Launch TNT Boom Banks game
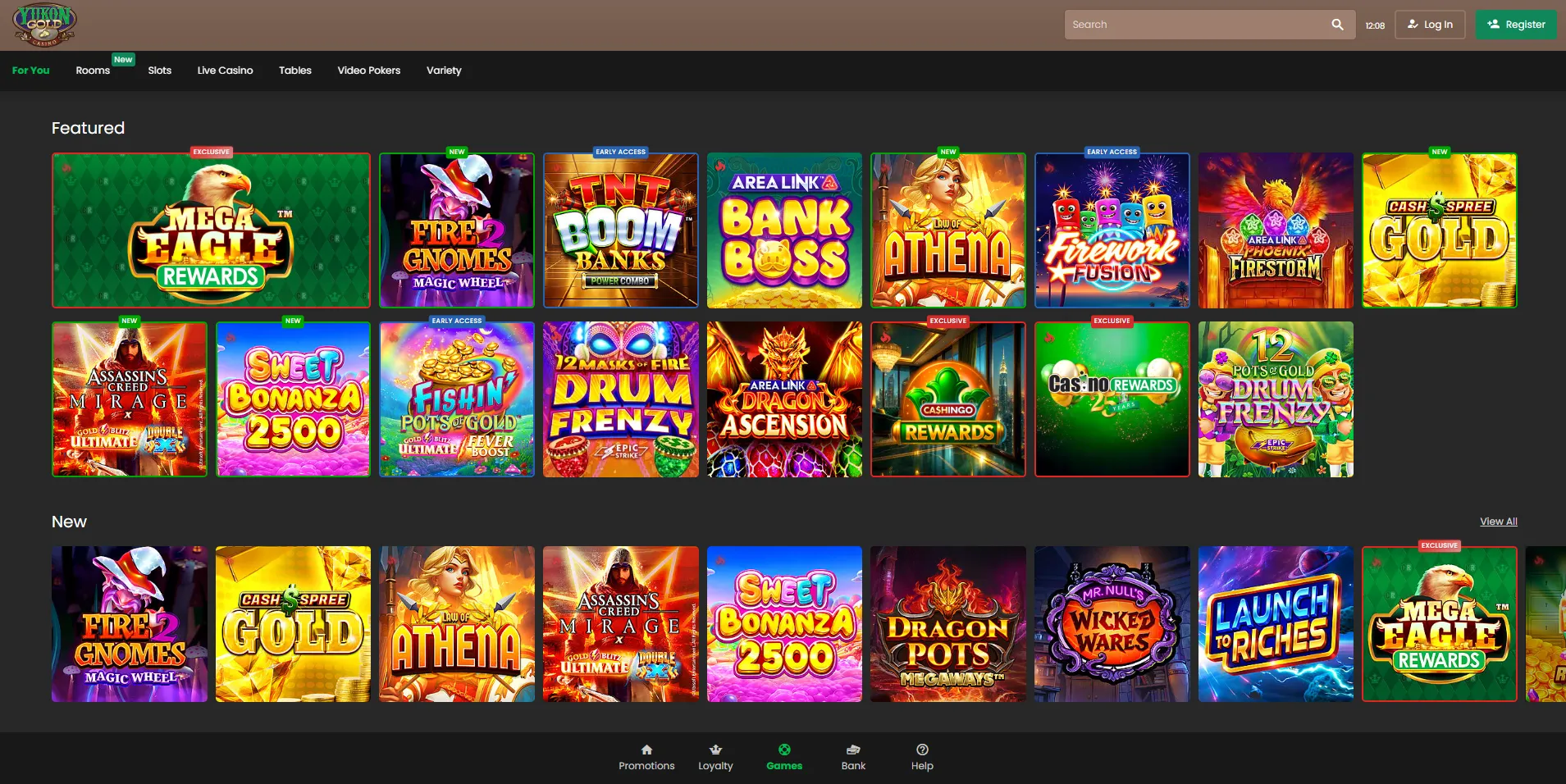This screenshot has width=1566, height=784. pos(621,230)
